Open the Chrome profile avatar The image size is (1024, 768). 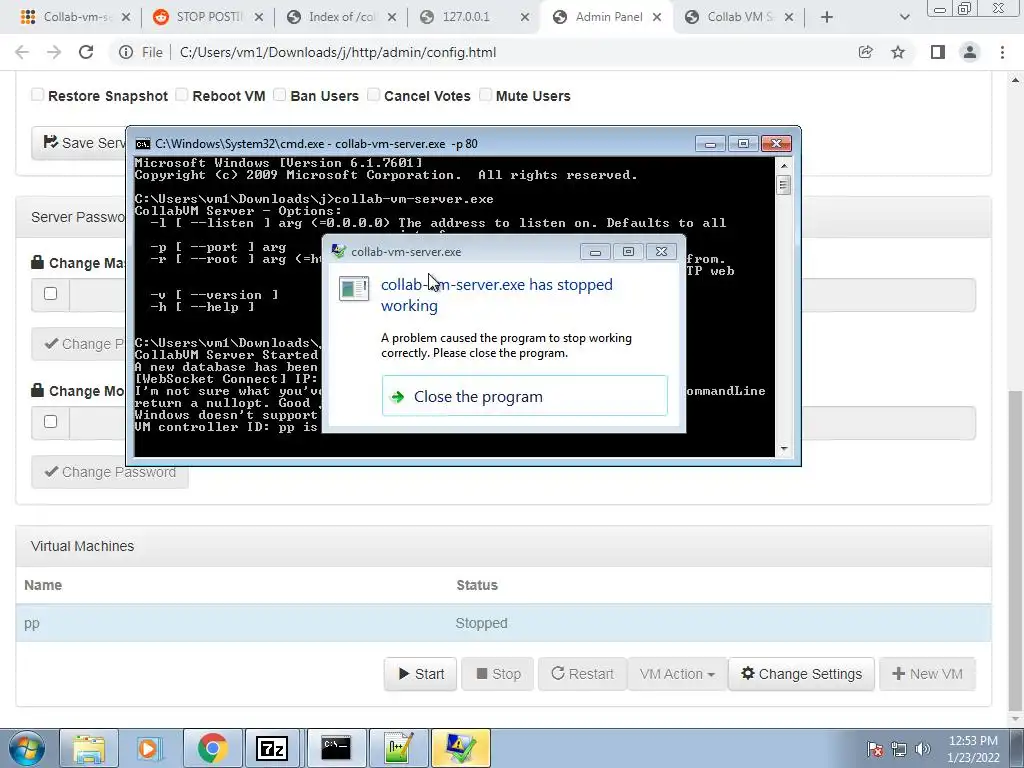coord(970,52)
